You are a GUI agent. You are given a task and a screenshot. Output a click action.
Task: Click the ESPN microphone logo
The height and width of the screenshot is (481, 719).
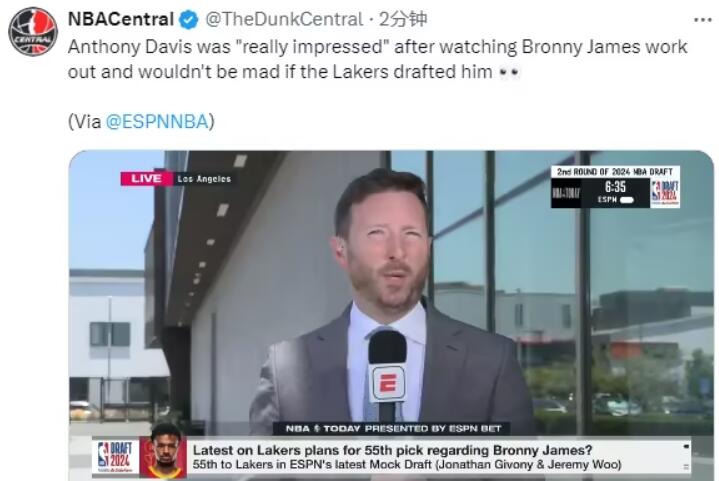pos(388,382)
